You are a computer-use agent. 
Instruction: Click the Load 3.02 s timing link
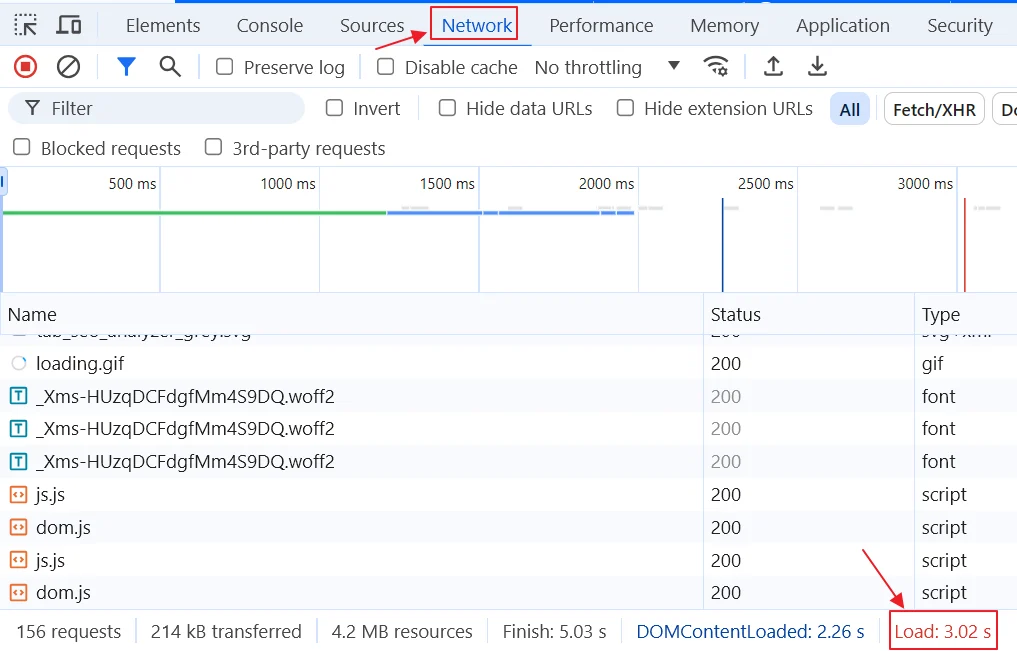tap(942, 631)
